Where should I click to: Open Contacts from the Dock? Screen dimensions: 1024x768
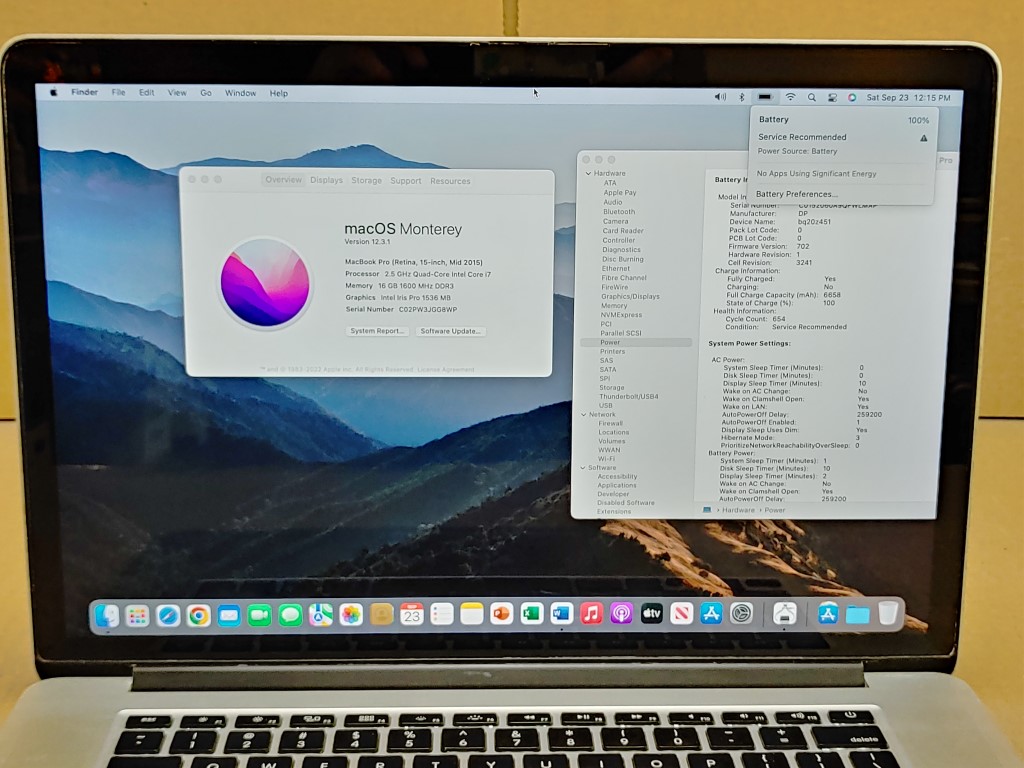pyautogui.click(x=381, y=615)
